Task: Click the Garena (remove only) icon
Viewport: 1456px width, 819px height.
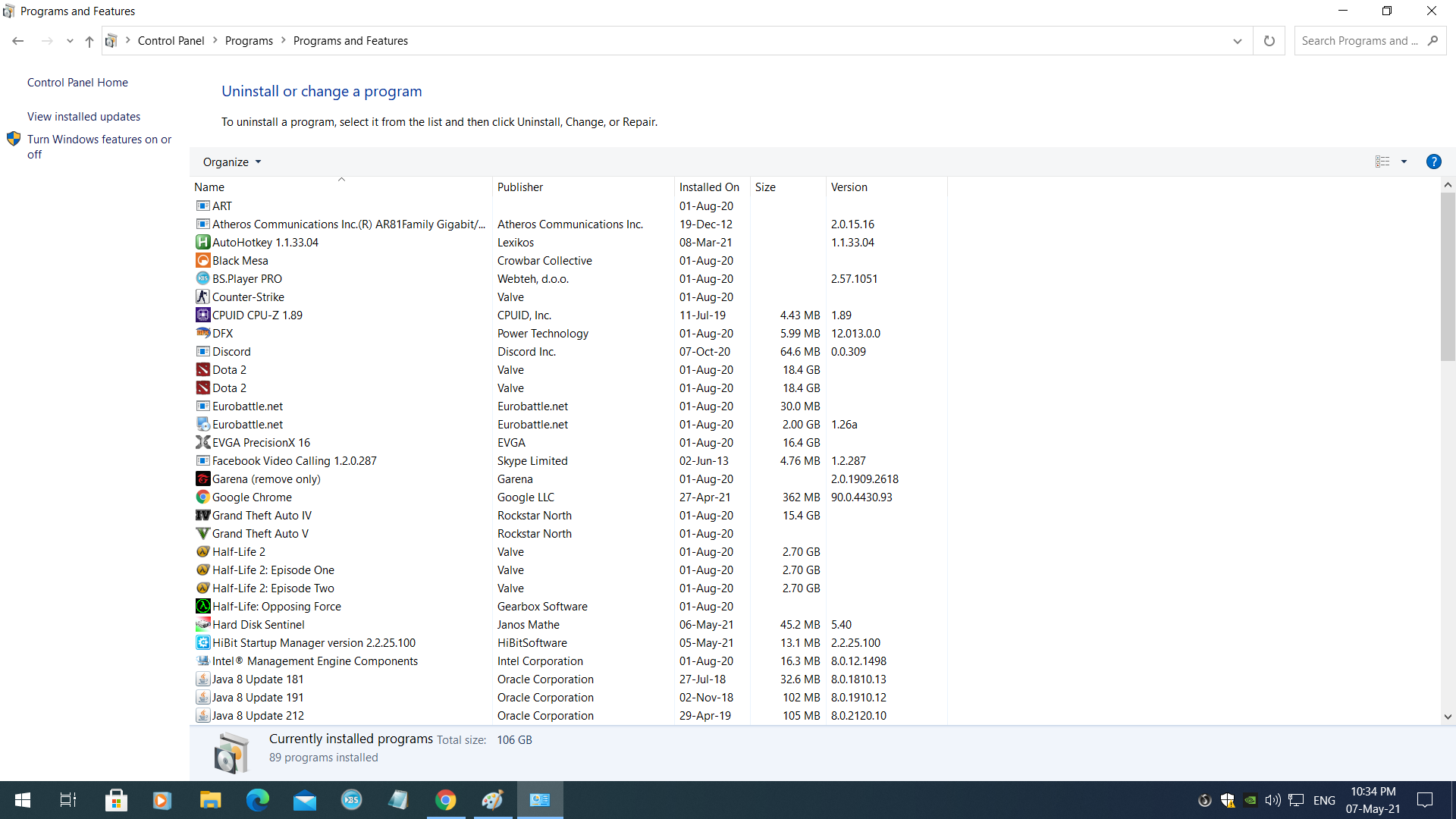Action: (x=202, y=479)
